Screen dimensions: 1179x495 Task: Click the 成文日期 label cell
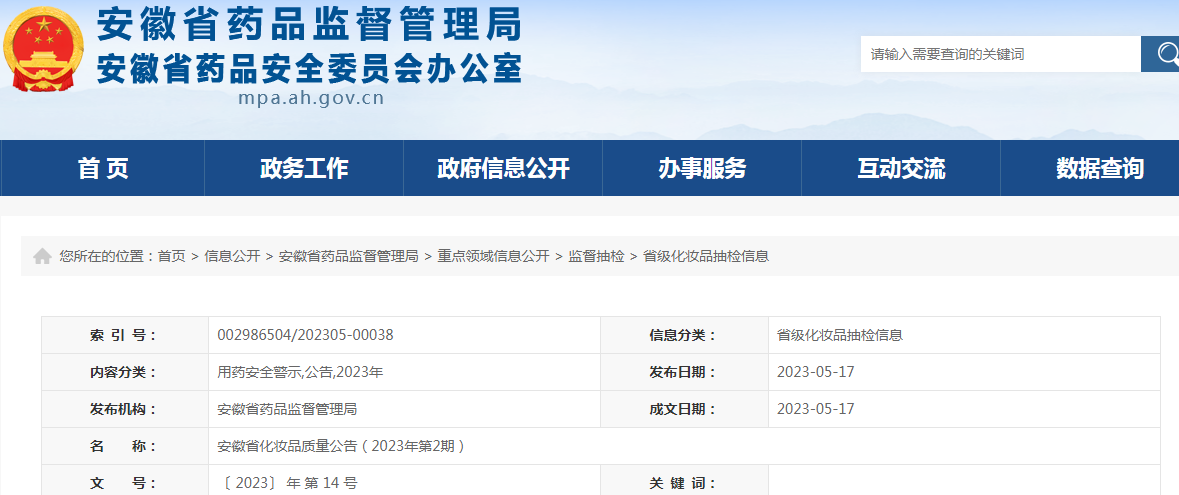pyautogui.click(x=684, y=409)
